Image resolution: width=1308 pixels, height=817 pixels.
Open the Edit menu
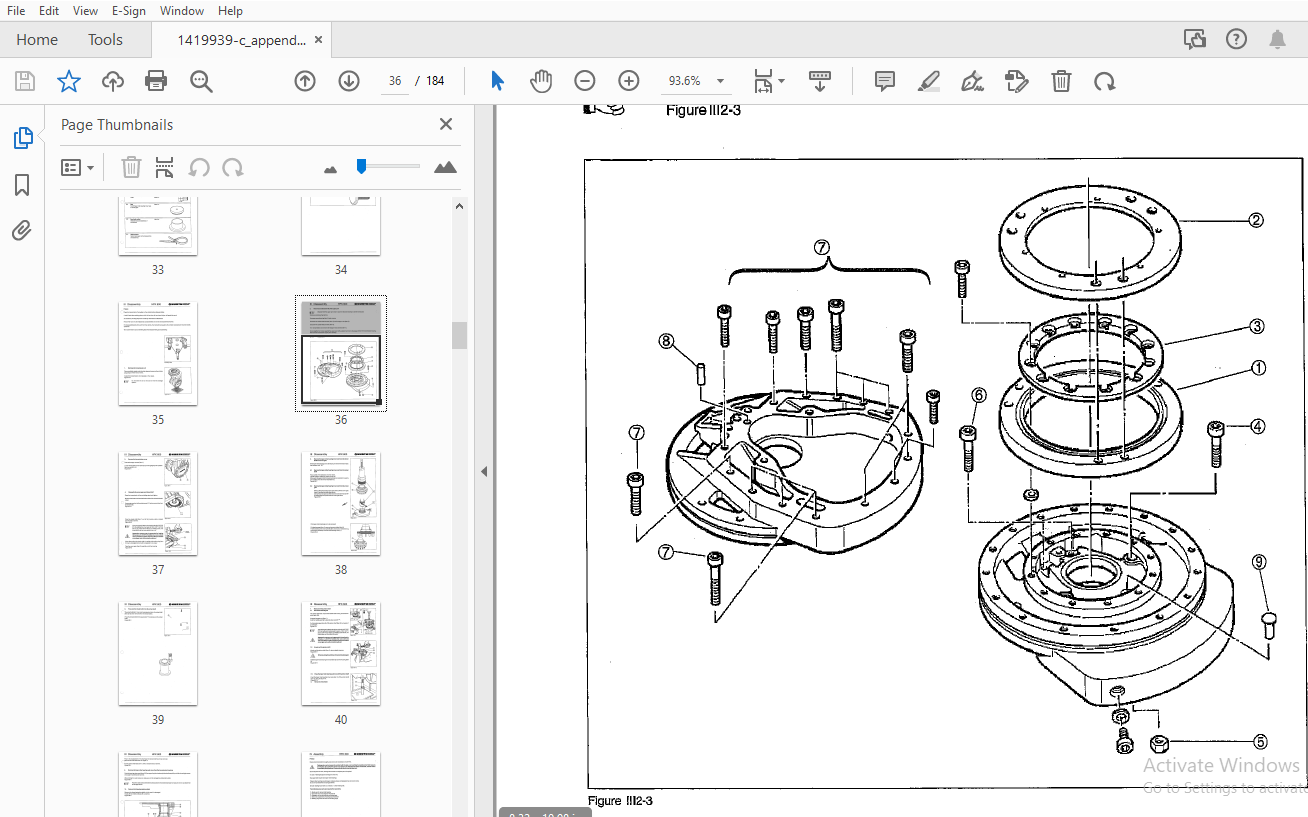tap(49, 11)
